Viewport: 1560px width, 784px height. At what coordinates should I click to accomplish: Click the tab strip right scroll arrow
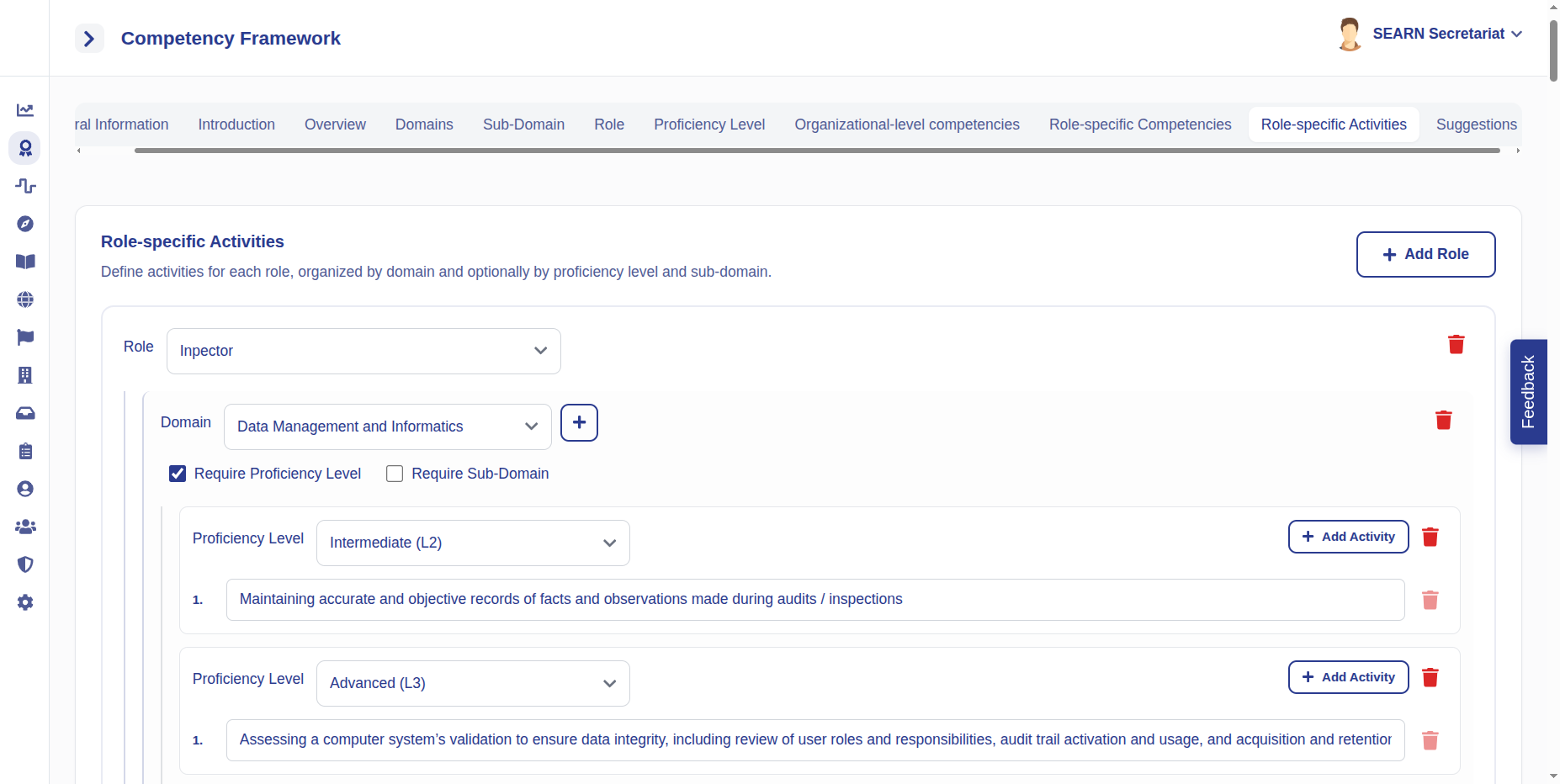[x=1518, y=151]
